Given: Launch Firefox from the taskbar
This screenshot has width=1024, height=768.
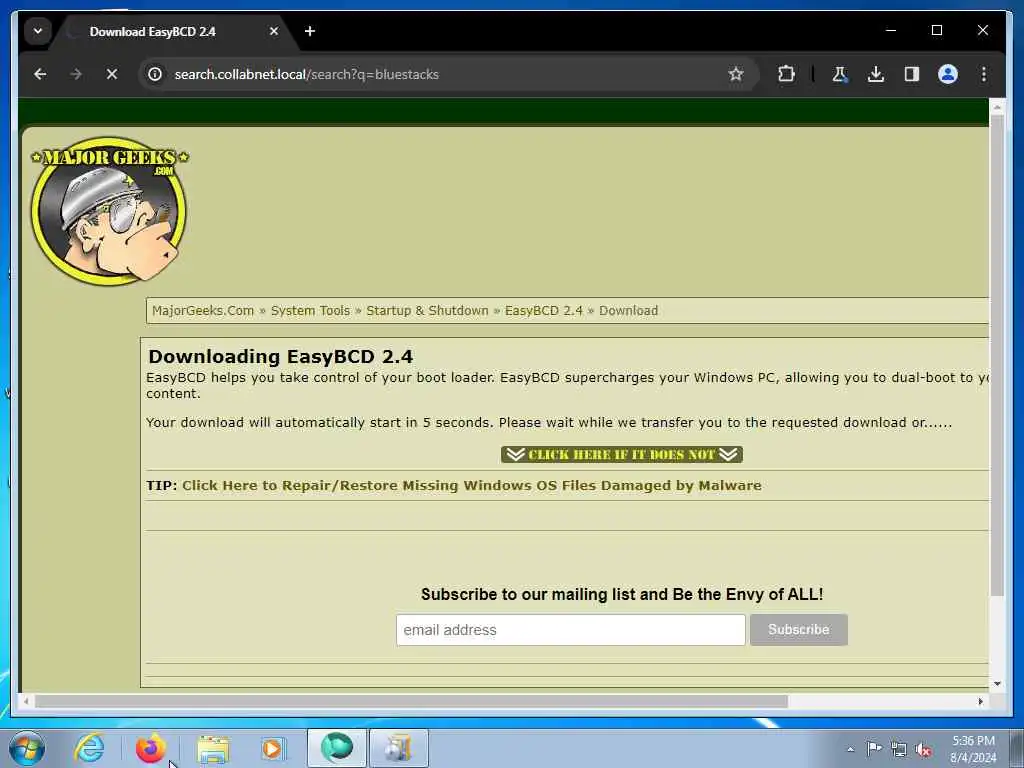Looking at the screenshot, I should tap(150, 748).
